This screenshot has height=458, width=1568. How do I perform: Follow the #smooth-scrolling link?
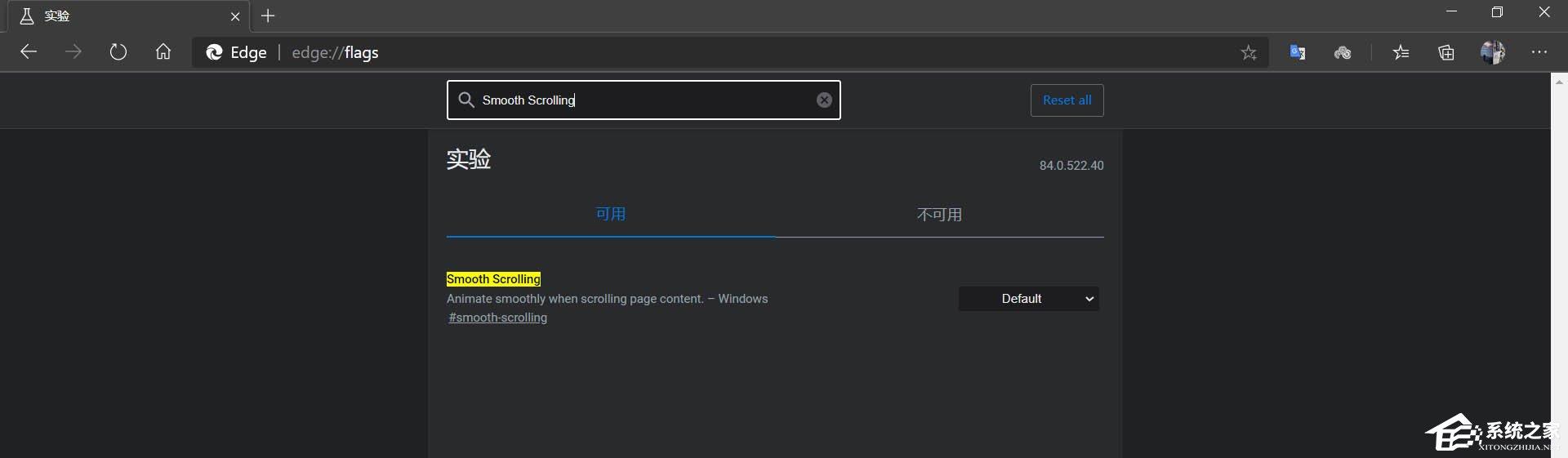click(x=497, y=318)
